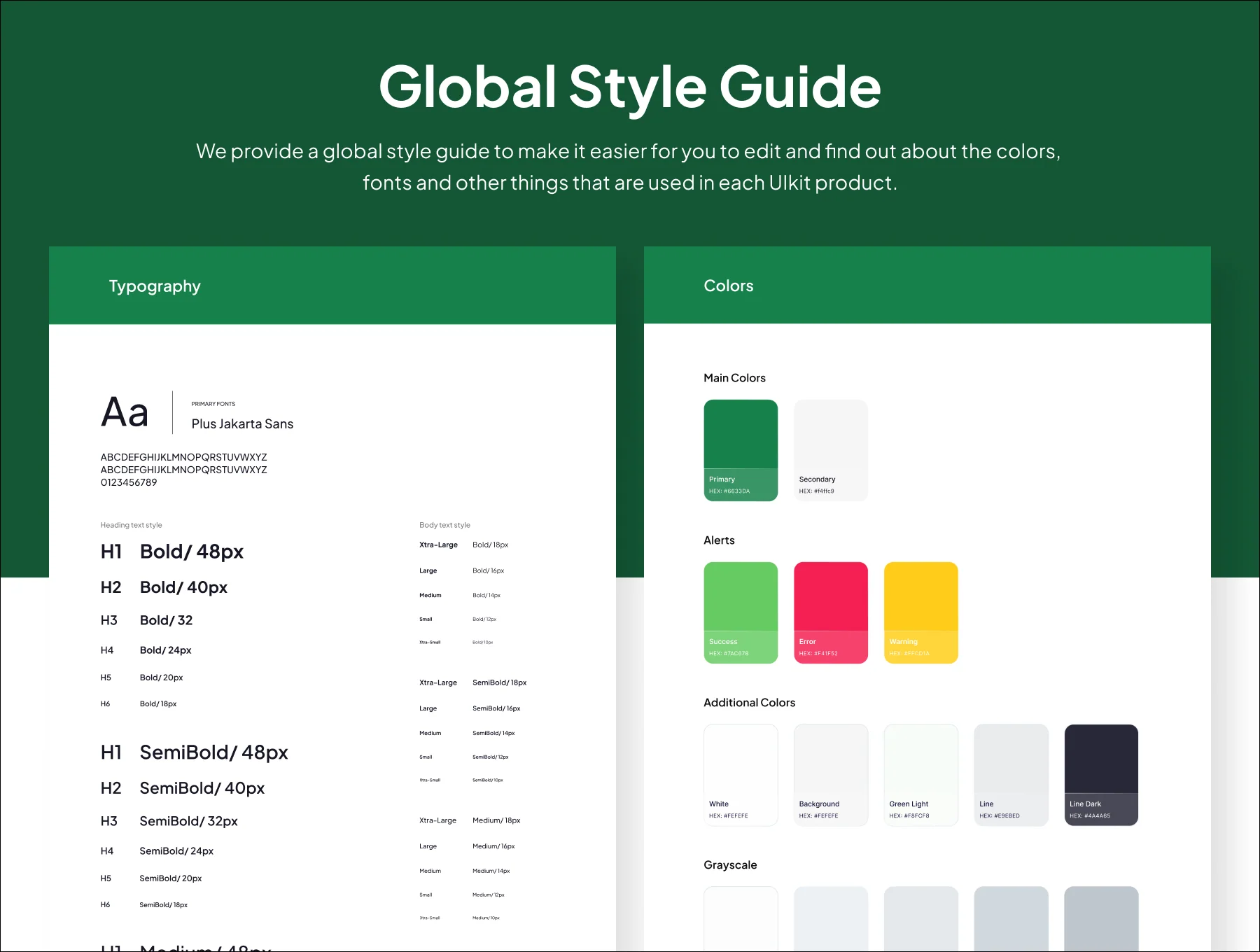Click the 'HEX: #f4ffc9' Secondary label
Image resolution: width=1260 pixels, height=952 pixels.
[816, 491]
